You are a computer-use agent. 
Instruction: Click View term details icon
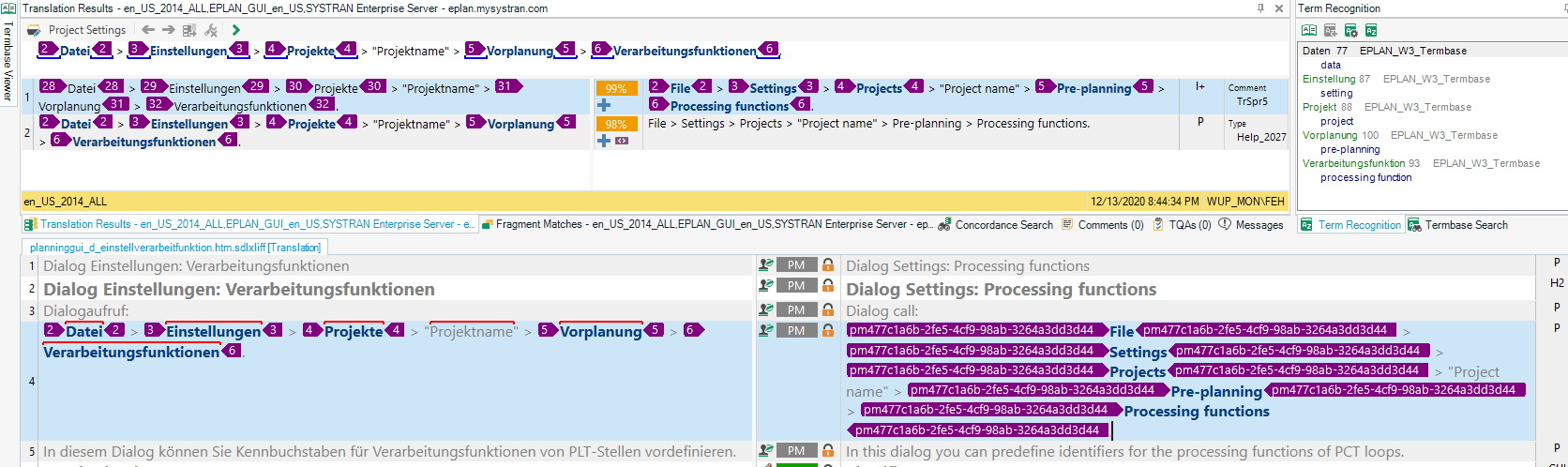click(1309, 30)
